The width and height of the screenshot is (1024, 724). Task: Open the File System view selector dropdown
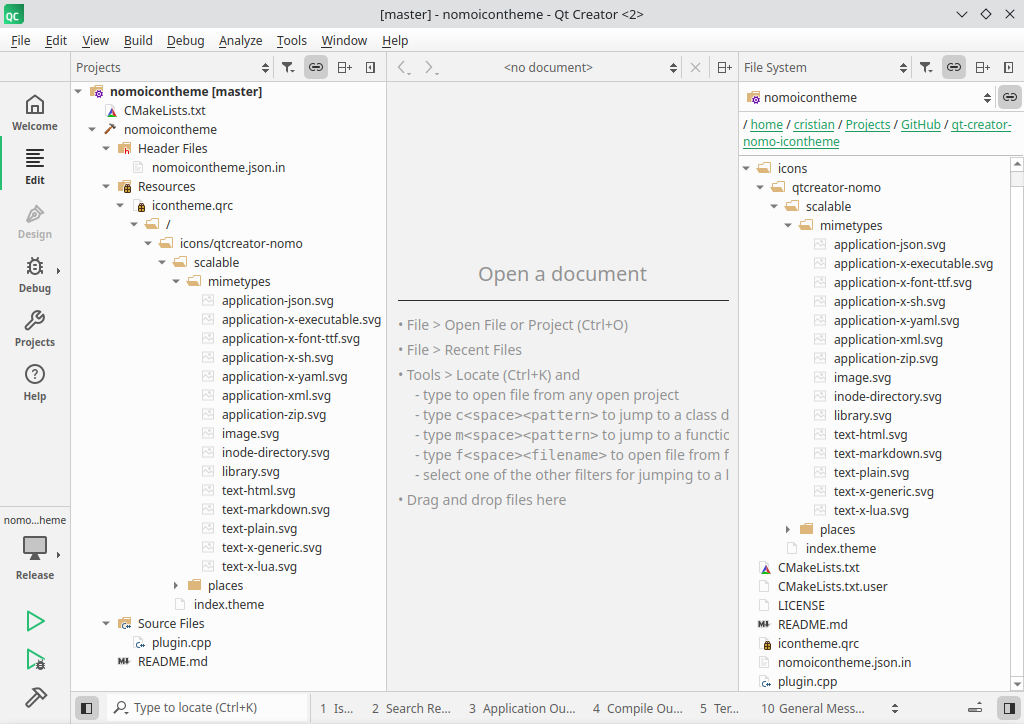pyautogui.click(x=825, y=67)
